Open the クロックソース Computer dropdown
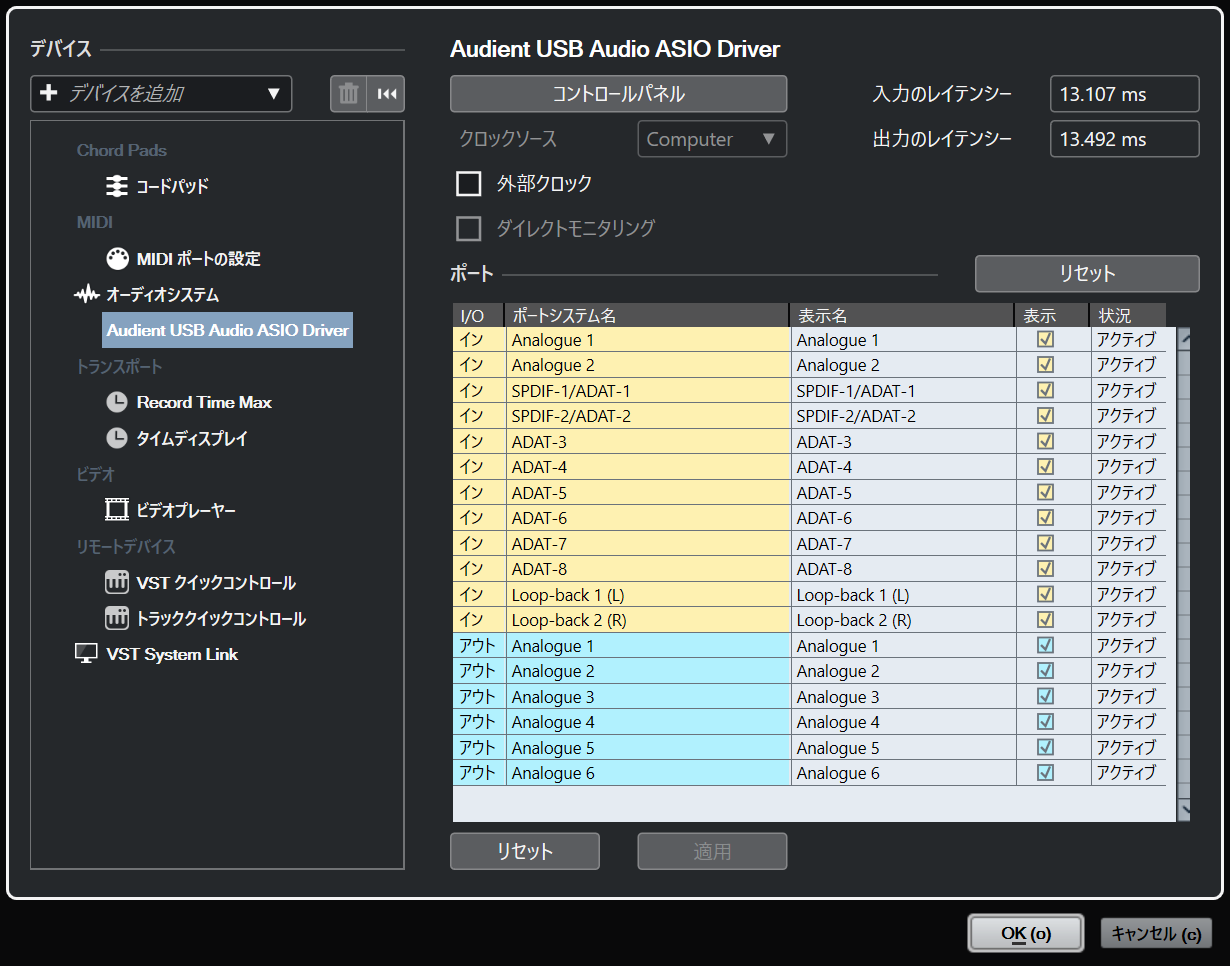 (x=712, y=139)
